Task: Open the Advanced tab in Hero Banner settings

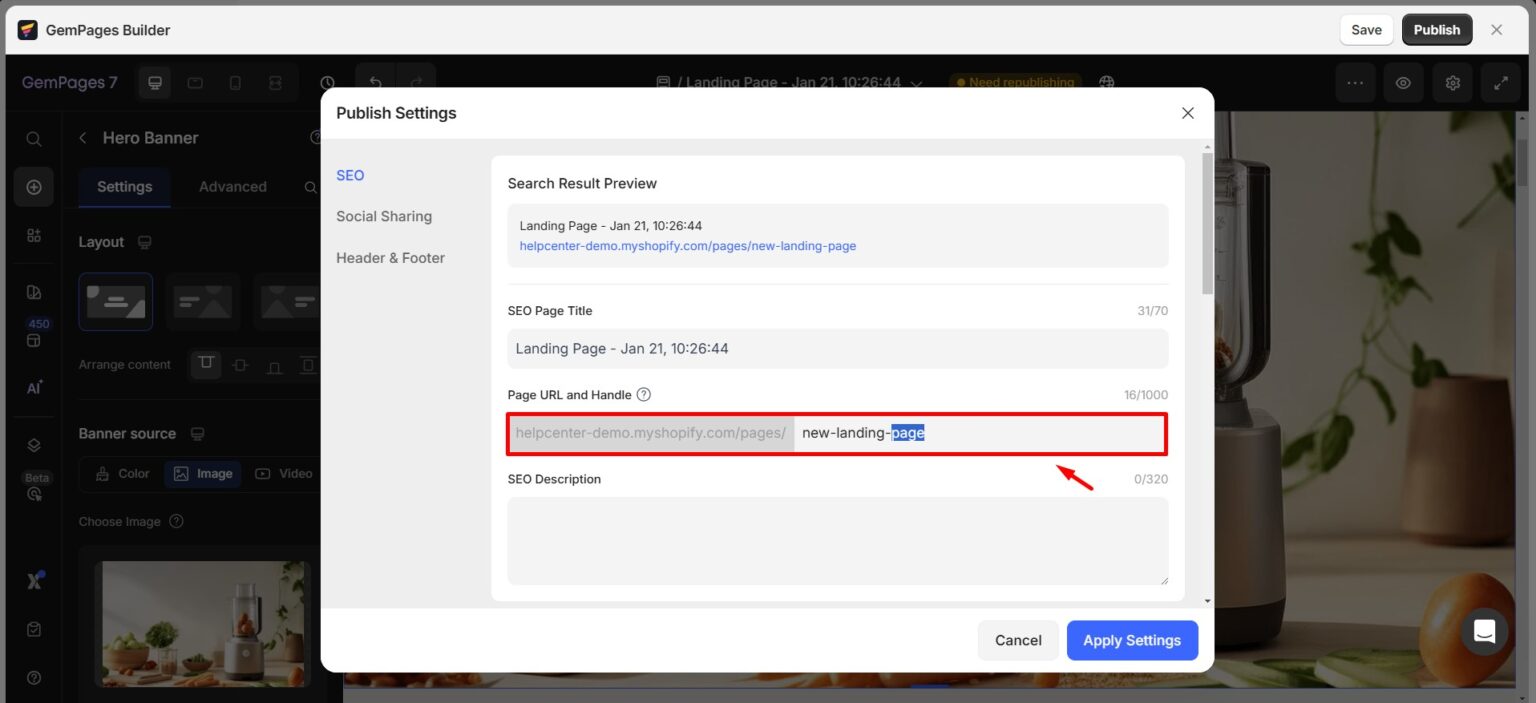Action: 232,186
